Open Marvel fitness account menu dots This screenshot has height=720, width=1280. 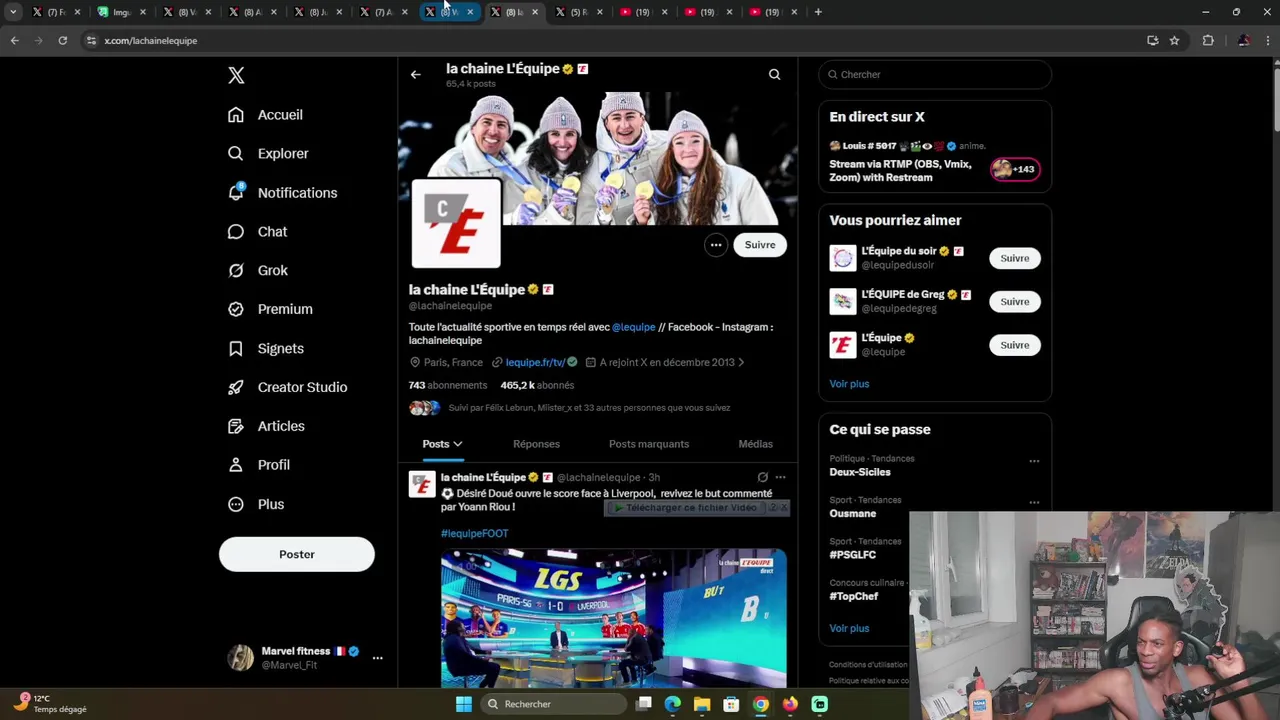click(377, 658)
